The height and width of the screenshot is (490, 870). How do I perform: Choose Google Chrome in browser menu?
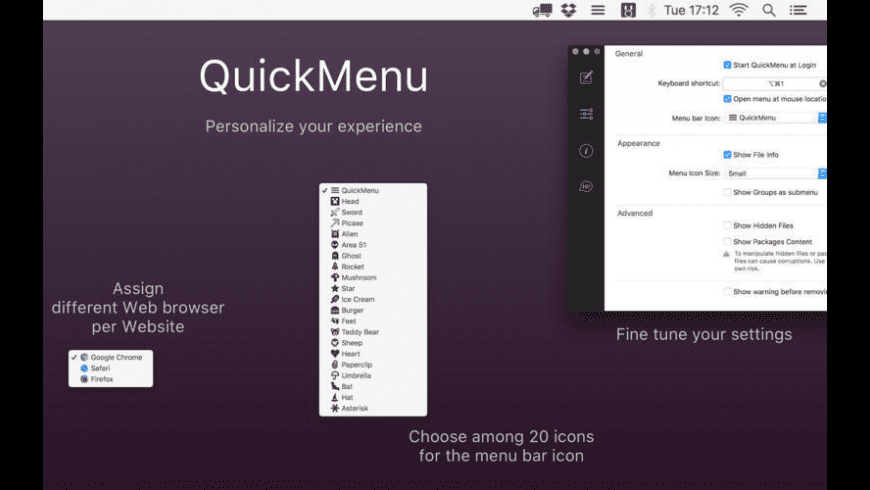click(x=110, y=357)
